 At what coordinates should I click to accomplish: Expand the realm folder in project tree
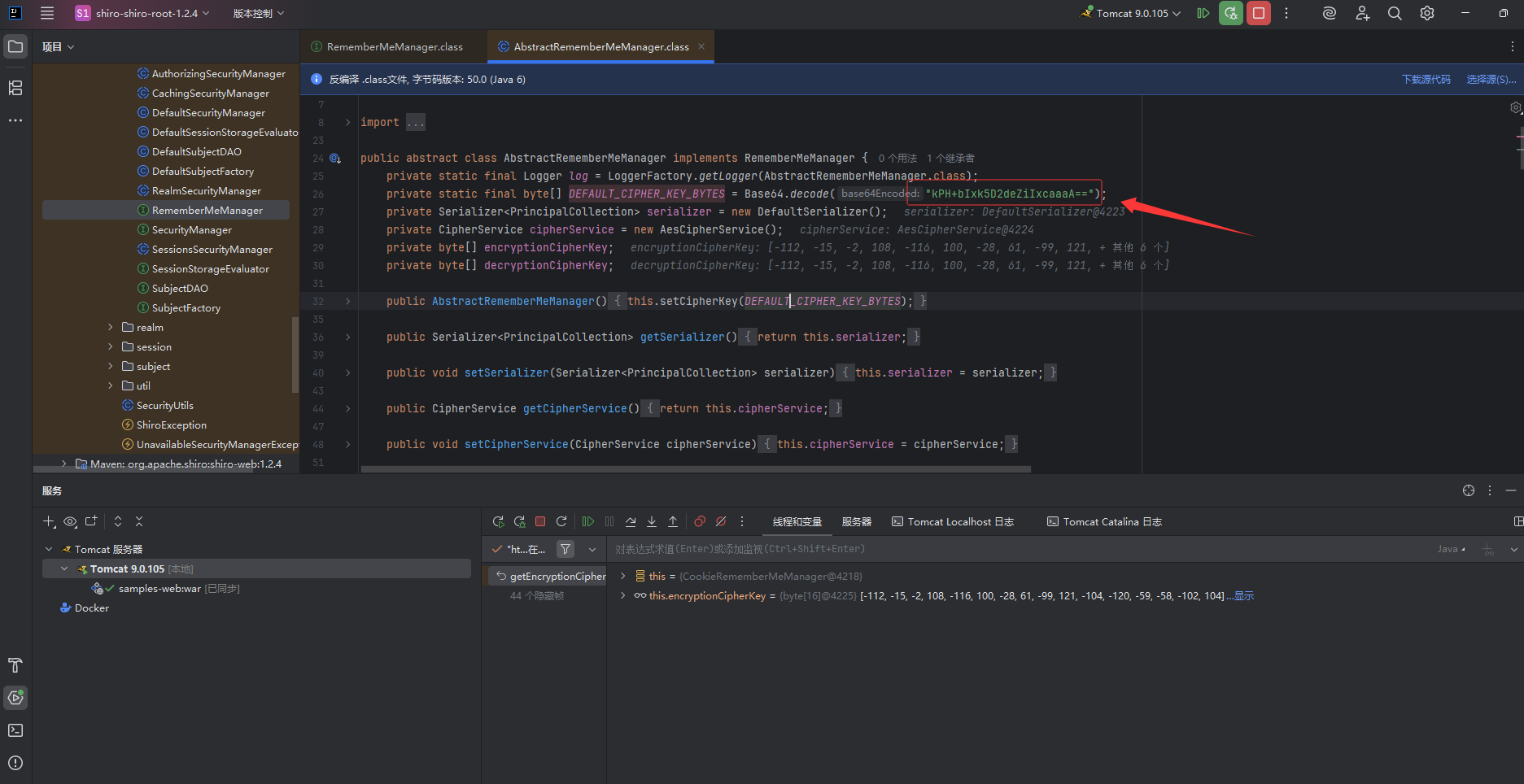point(111,327)
